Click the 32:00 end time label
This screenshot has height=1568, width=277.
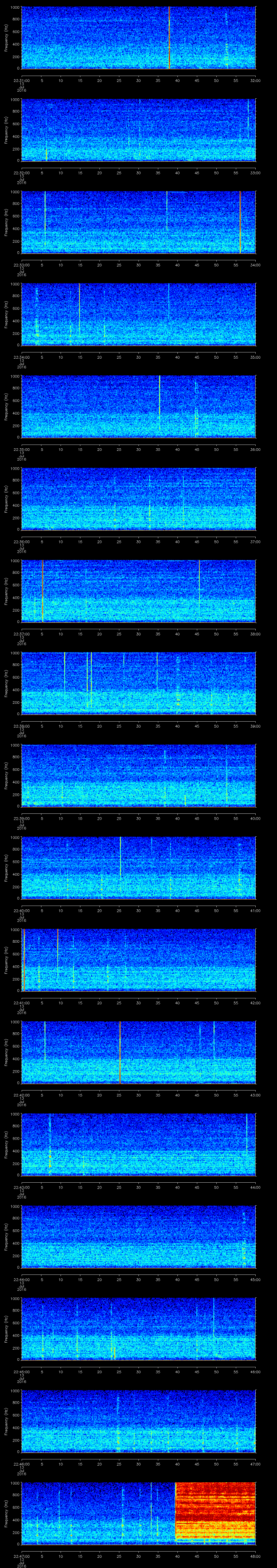pyautogui.click(x=255, y=80)
